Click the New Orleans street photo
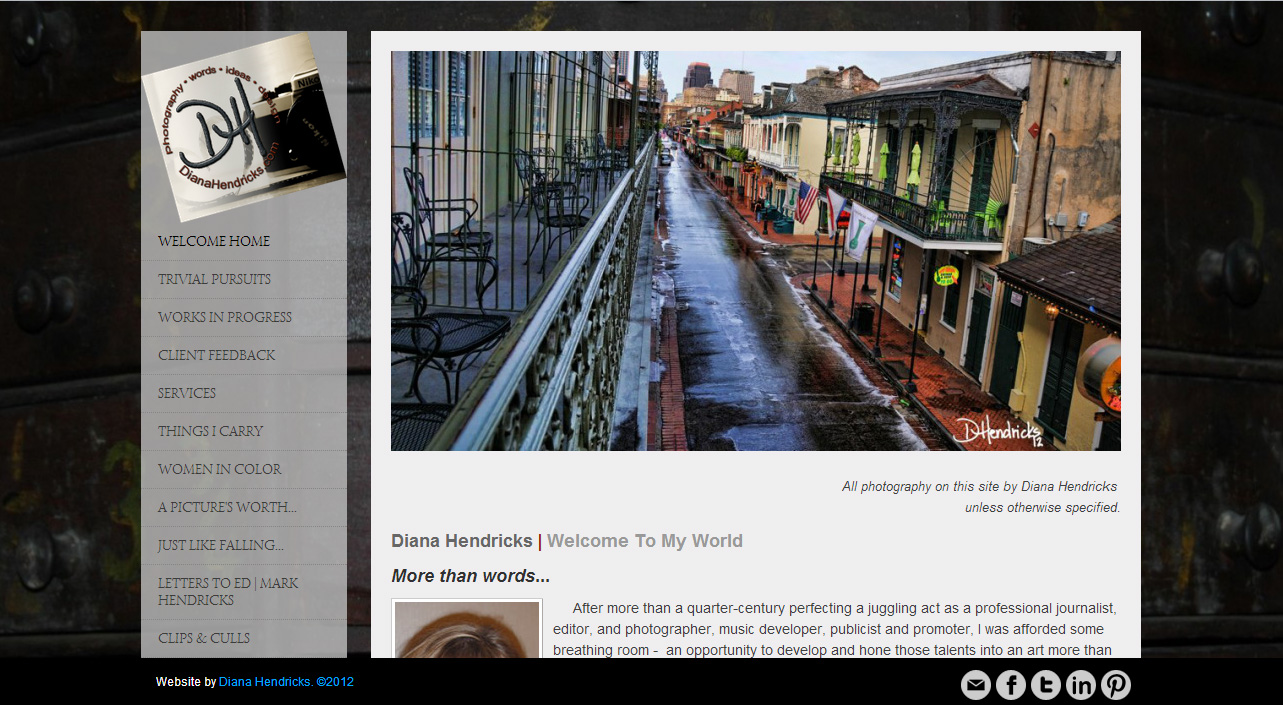The width and height of the screenshot is (1283, 705). point(755,251)
